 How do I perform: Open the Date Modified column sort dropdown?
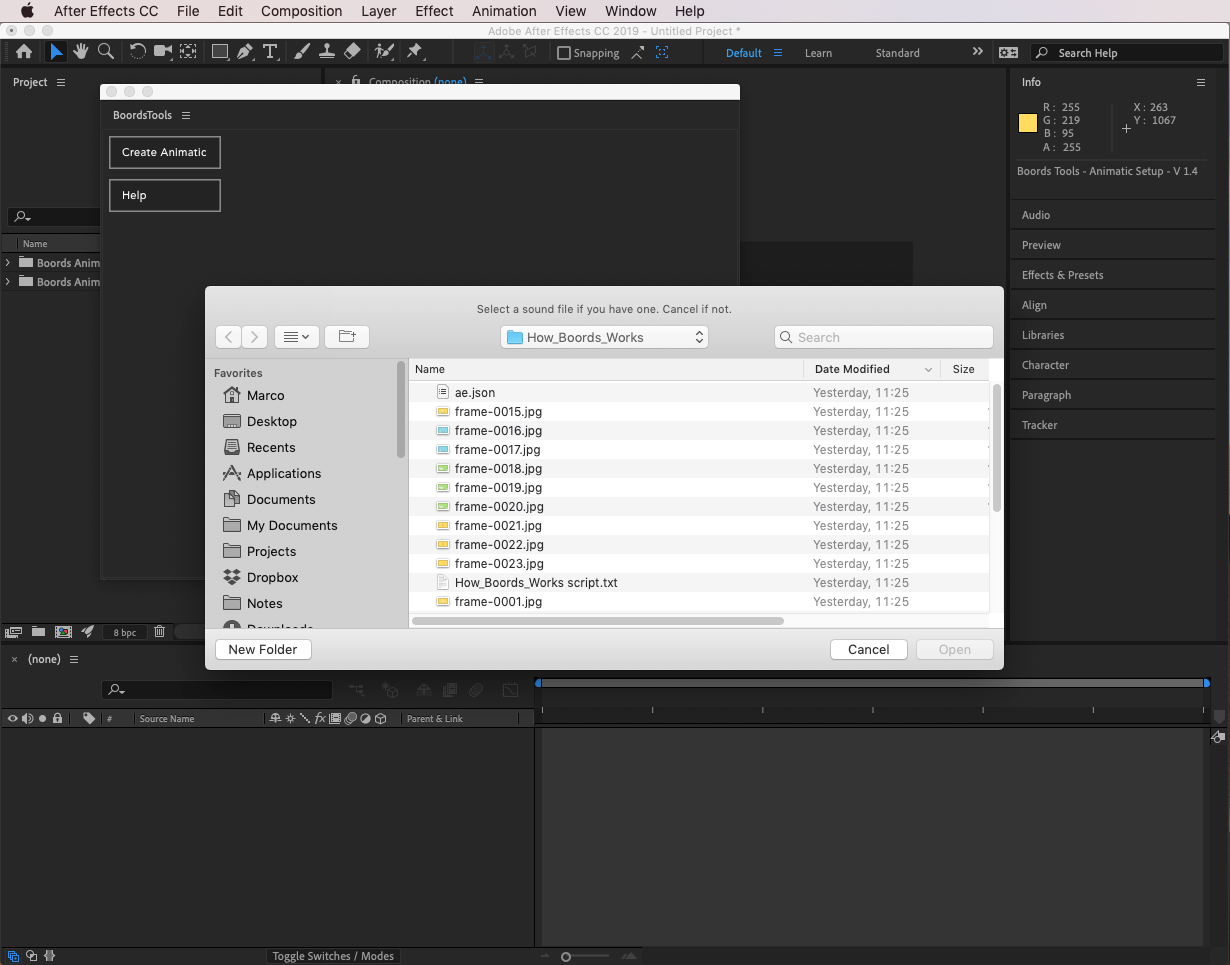[928, 369]
